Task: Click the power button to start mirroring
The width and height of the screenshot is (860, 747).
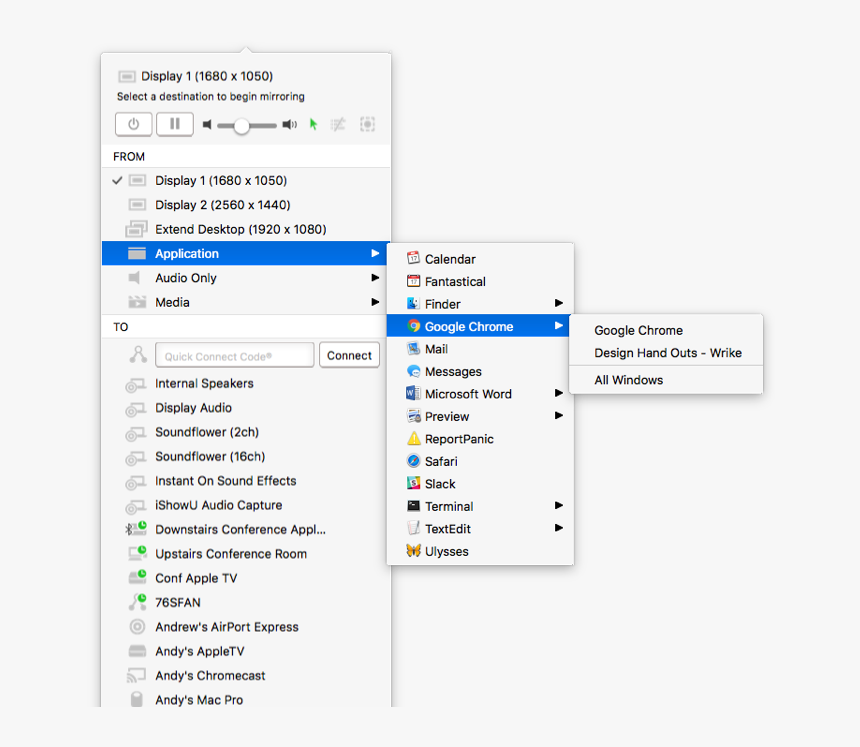Action: pos(133,124)
